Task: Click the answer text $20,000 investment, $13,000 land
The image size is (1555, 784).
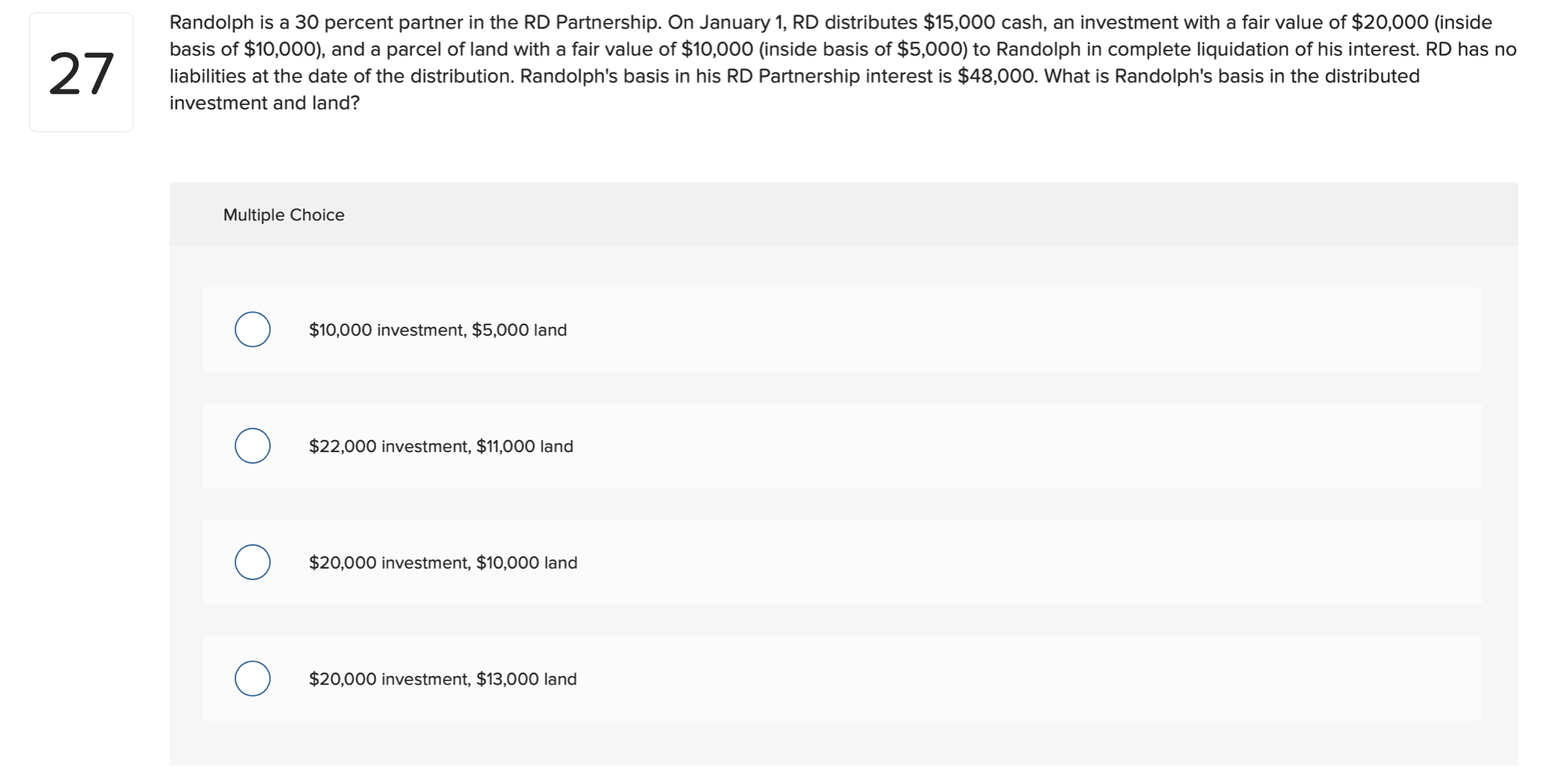Action: [443, 678]
